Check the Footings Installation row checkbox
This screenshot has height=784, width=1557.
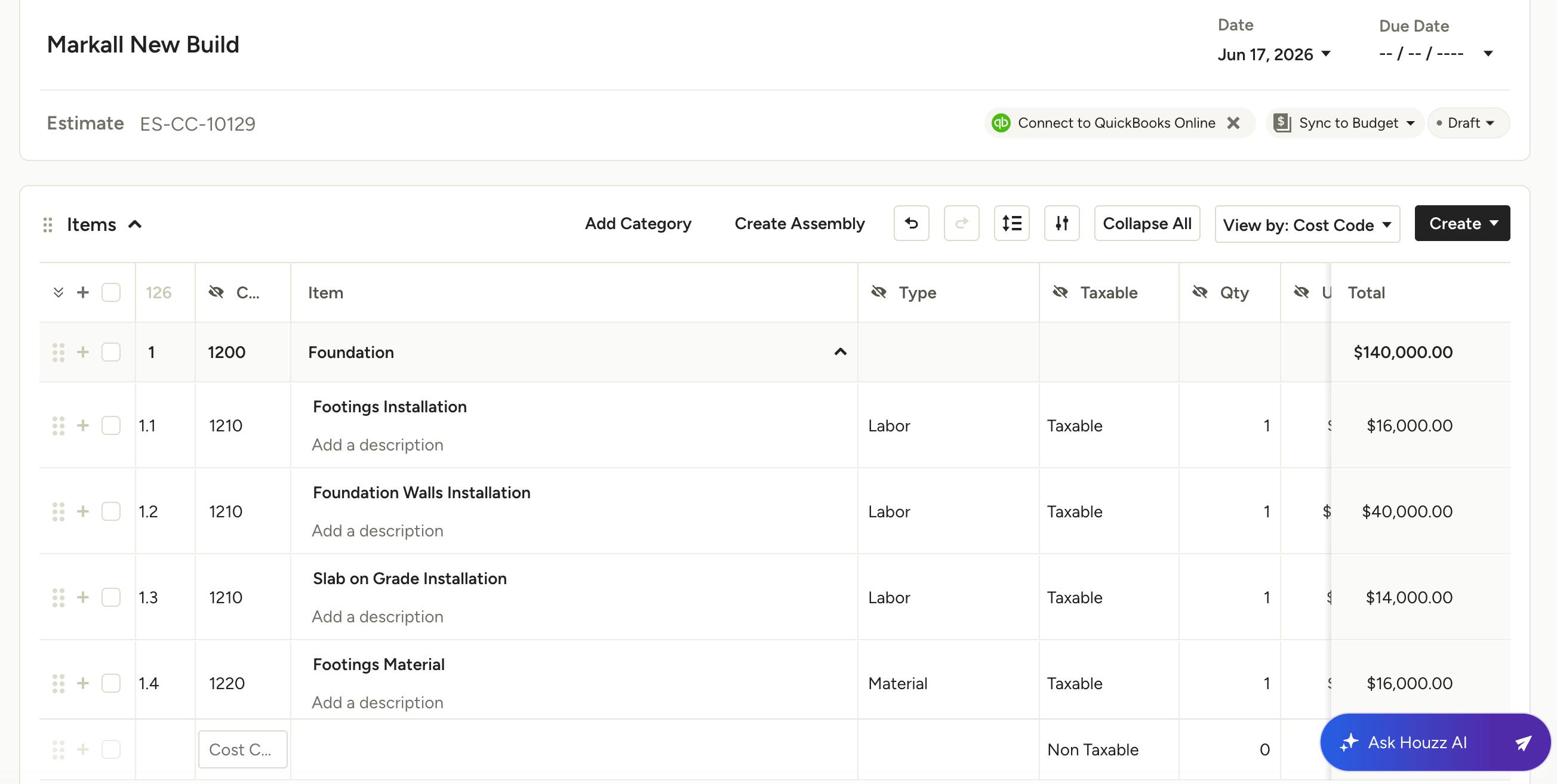[x=110, y=426]
